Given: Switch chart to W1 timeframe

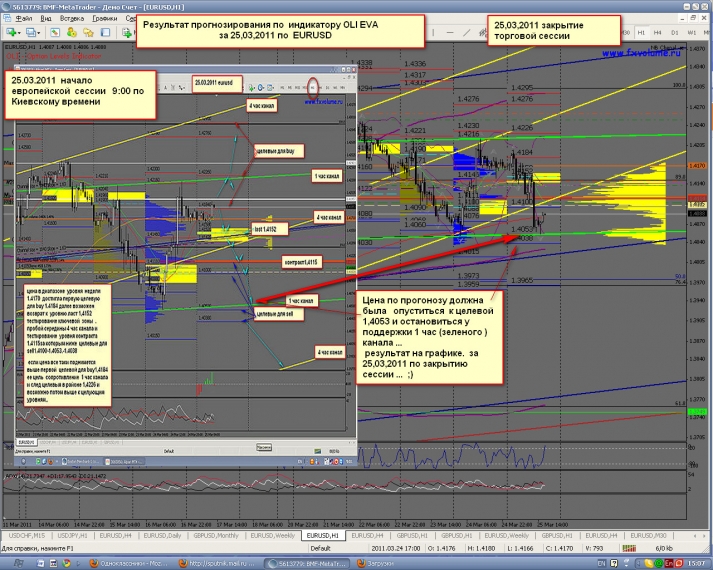Looking at the screenshot, I should 691,33.
